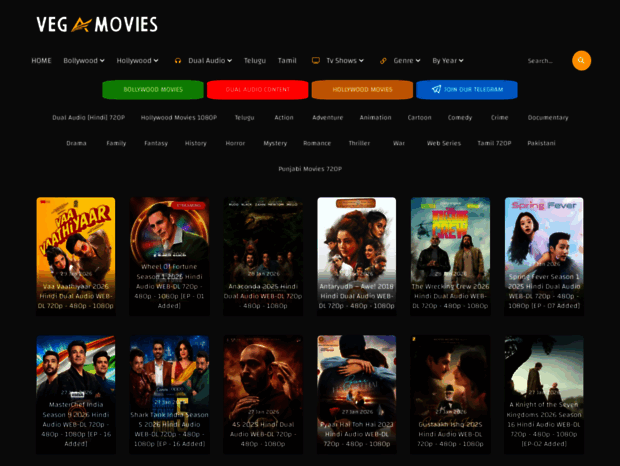The height and width of the screenshot is (466, 620).
Task: Select the Comedy genre link
Action: (x=460, y=117)
